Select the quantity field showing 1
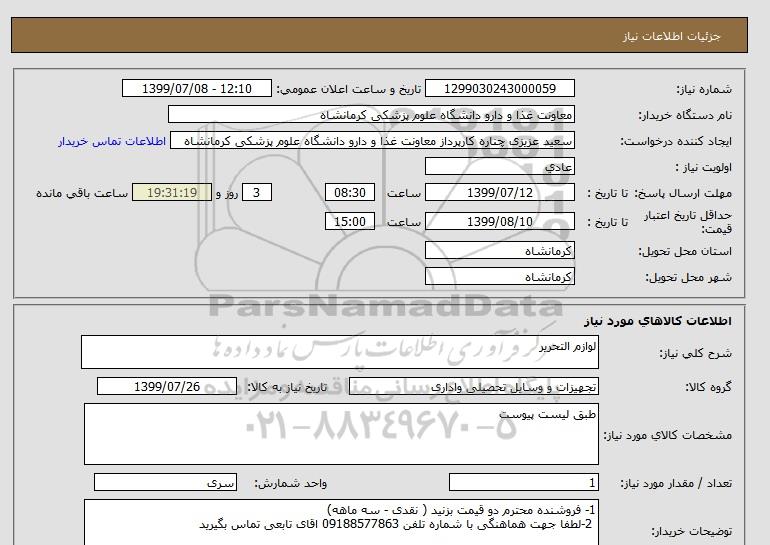 tap(523, 482)
